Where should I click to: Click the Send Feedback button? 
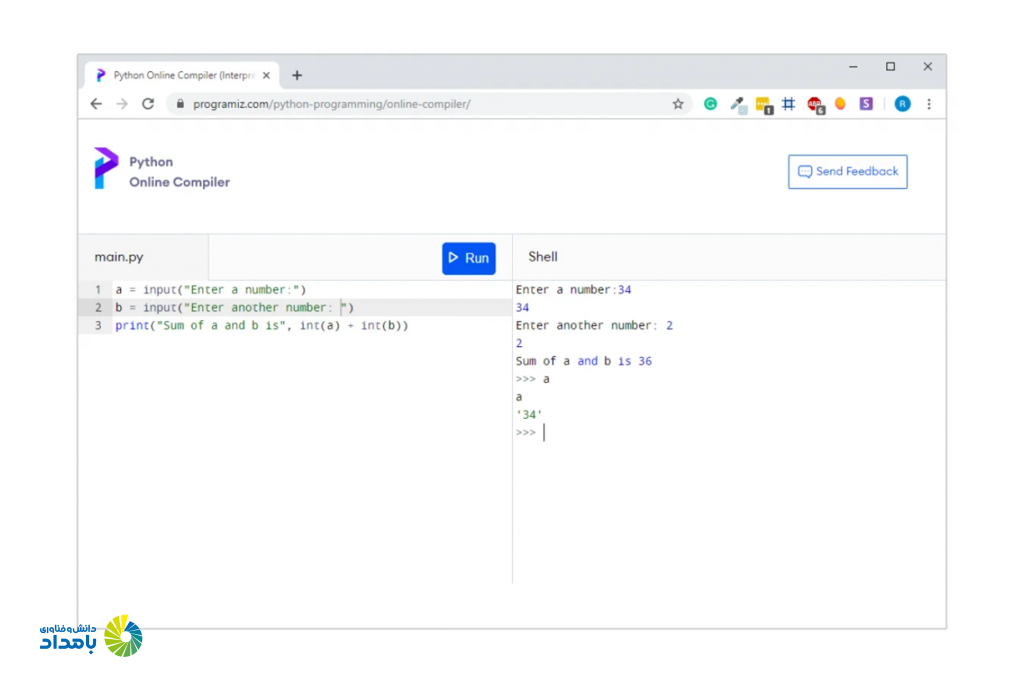click(x=848, y=172)
